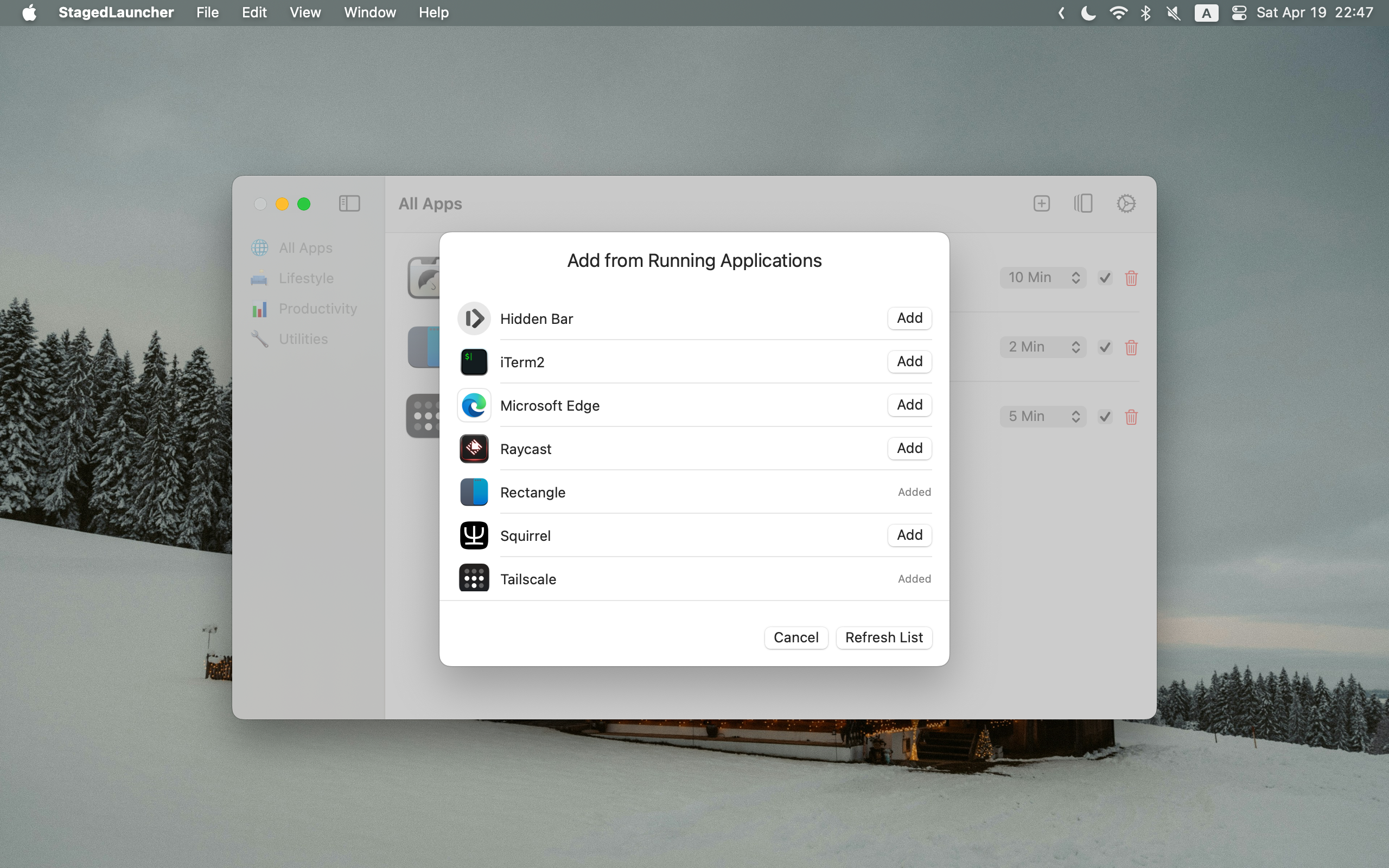Image resolution: width=1389 pixels, height=868 pixels.
Task: Toggle the checkbox beside 2 Min
Action: [x=1105, y=347]
